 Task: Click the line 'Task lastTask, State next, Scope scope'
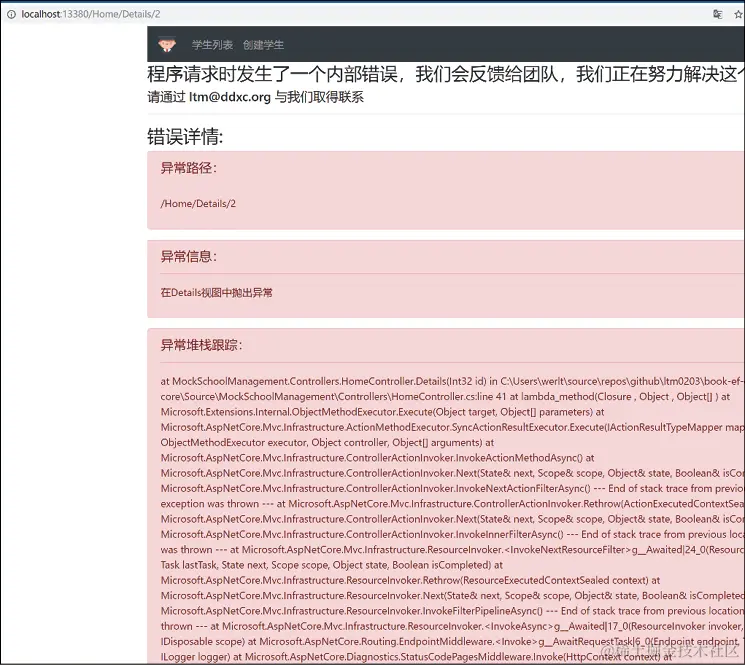pos(332,565)
